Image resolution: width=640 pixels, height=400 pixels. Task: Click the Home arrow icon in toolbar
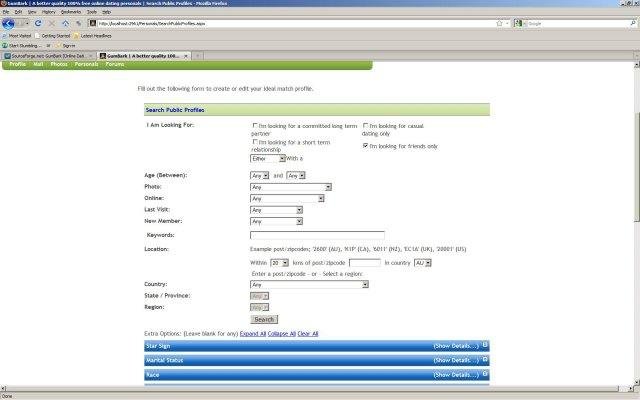[65, 24]
